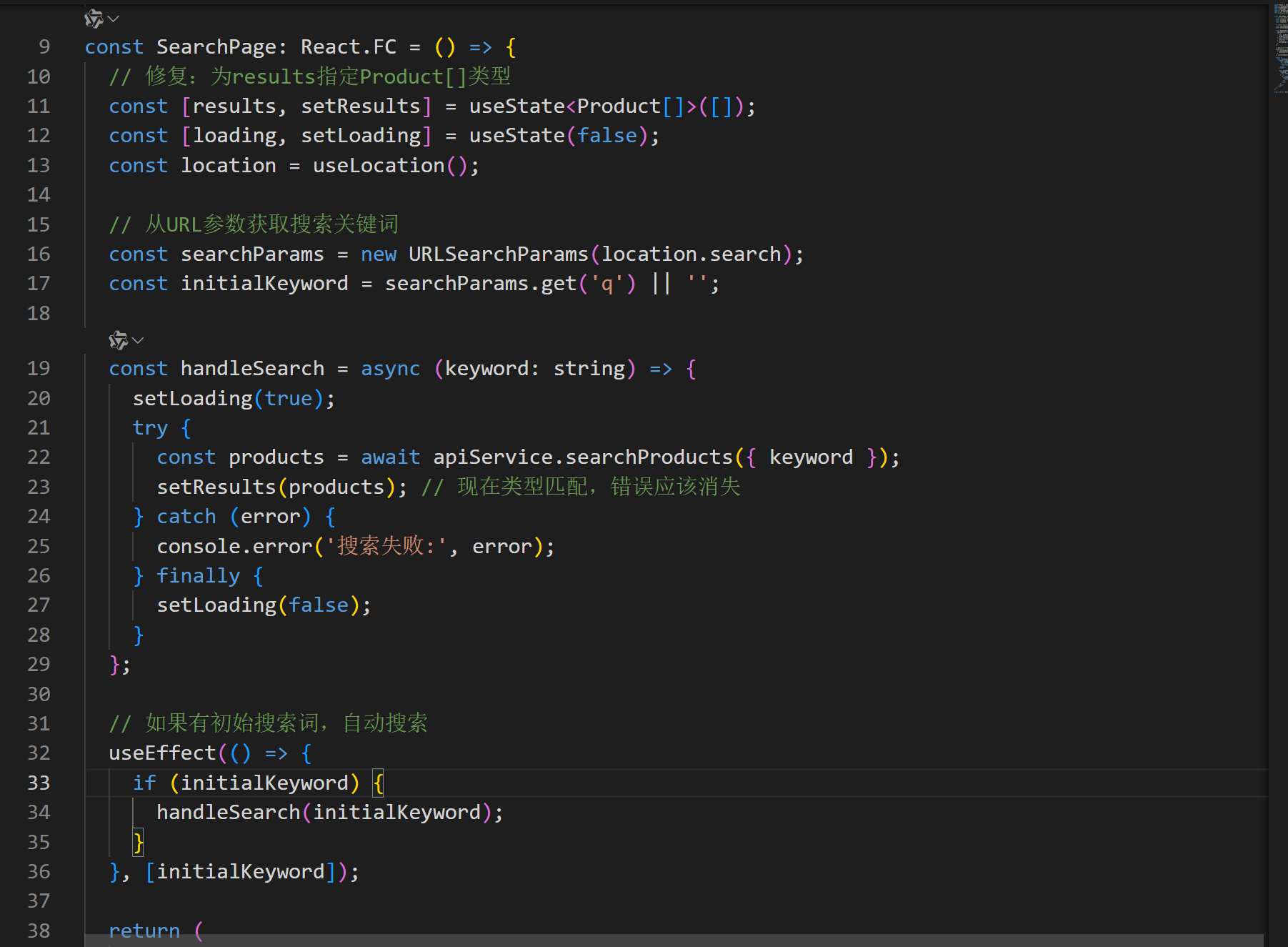Expand the chevron above the SearchPage declaration

(114, 19)
